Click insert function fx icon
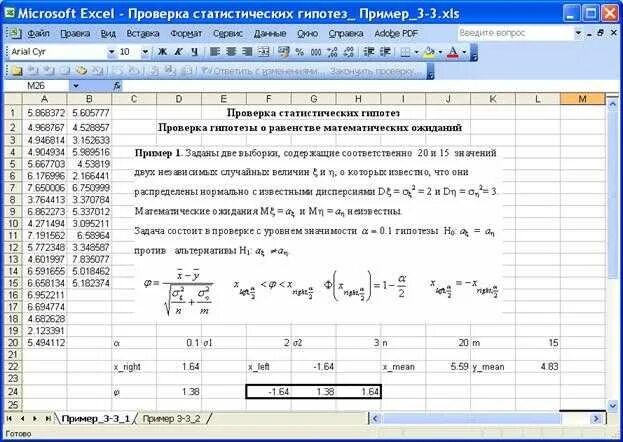623x442 pixels. (x=117, y=85)
